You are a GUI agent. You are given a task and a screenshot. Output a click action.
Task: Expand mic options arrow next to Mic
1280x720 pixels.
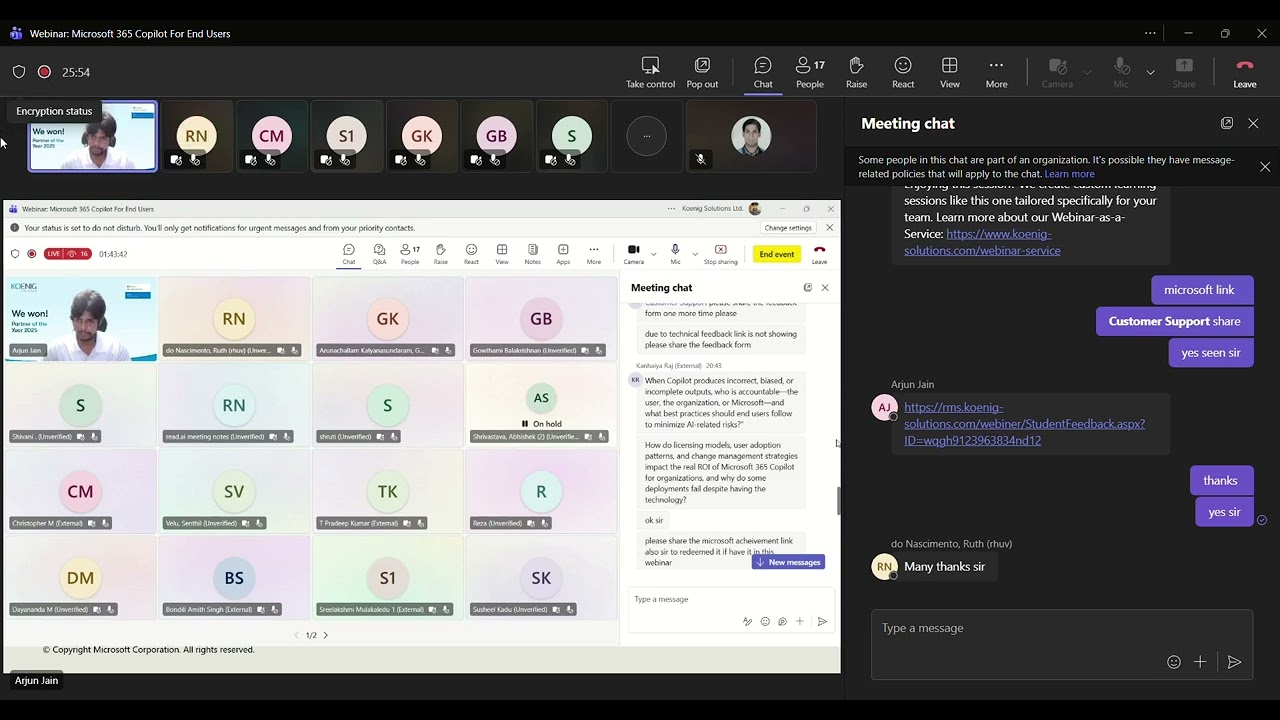coord(1150,72)
